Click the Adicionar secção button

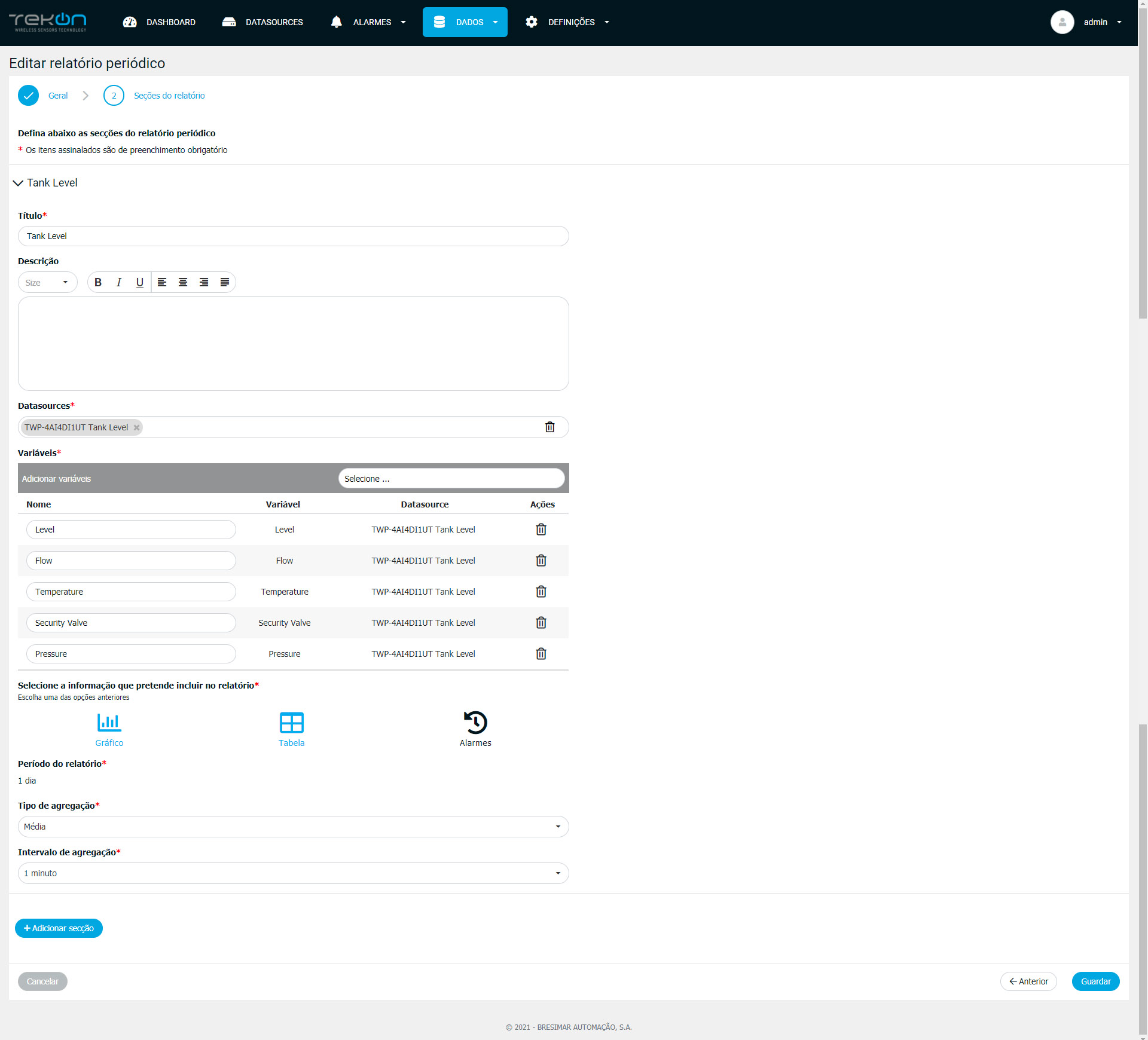(59, 928)
